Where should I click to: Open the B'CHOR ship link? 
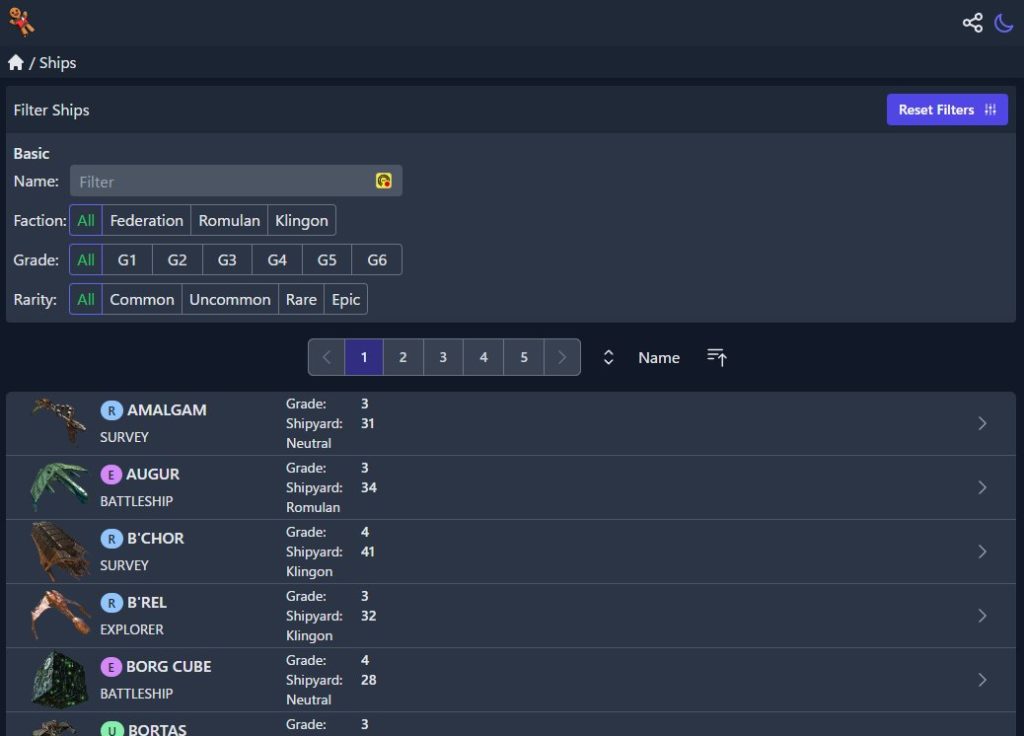[155, 538]
